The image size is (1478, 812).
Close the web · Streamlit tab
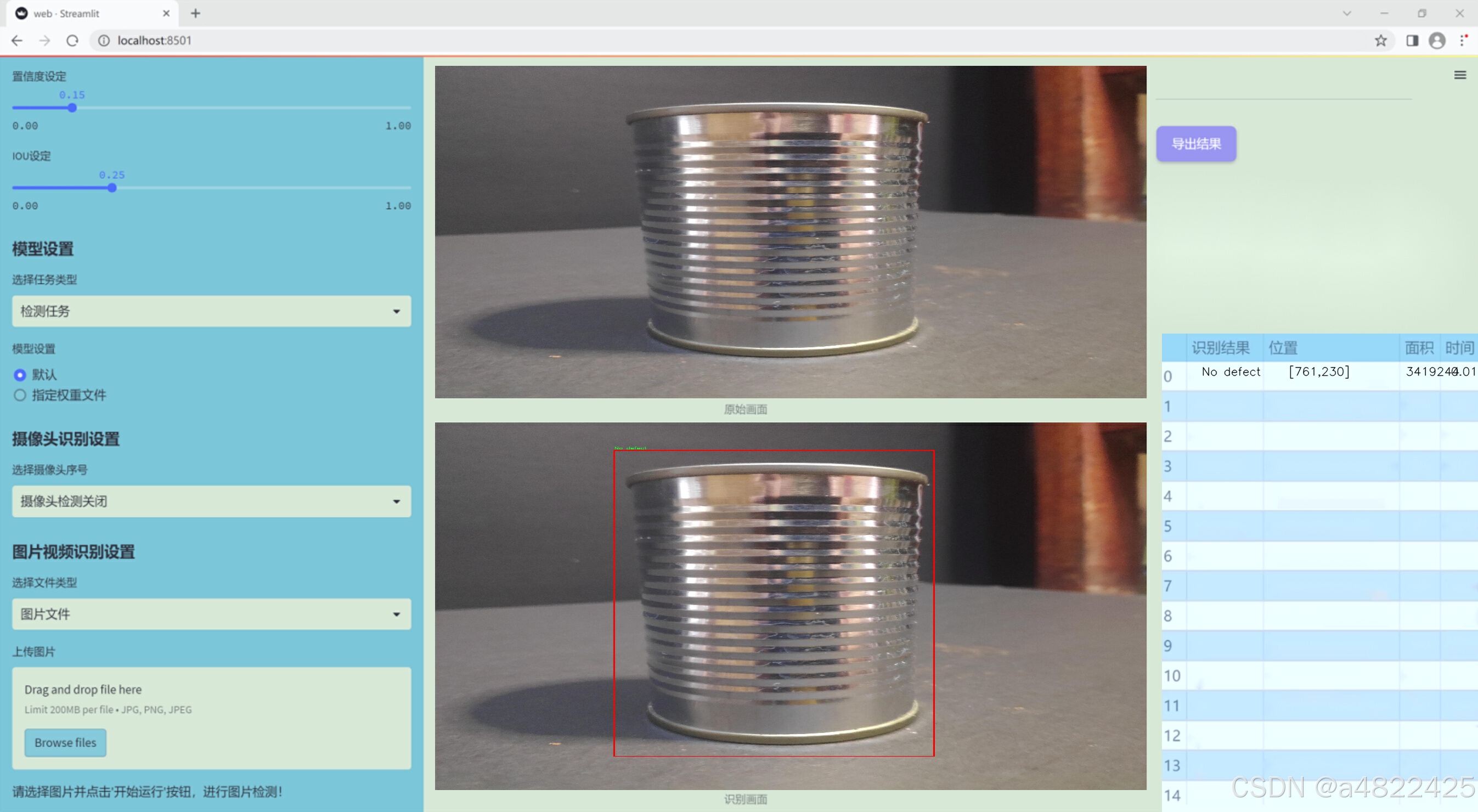tap(166, 13)
